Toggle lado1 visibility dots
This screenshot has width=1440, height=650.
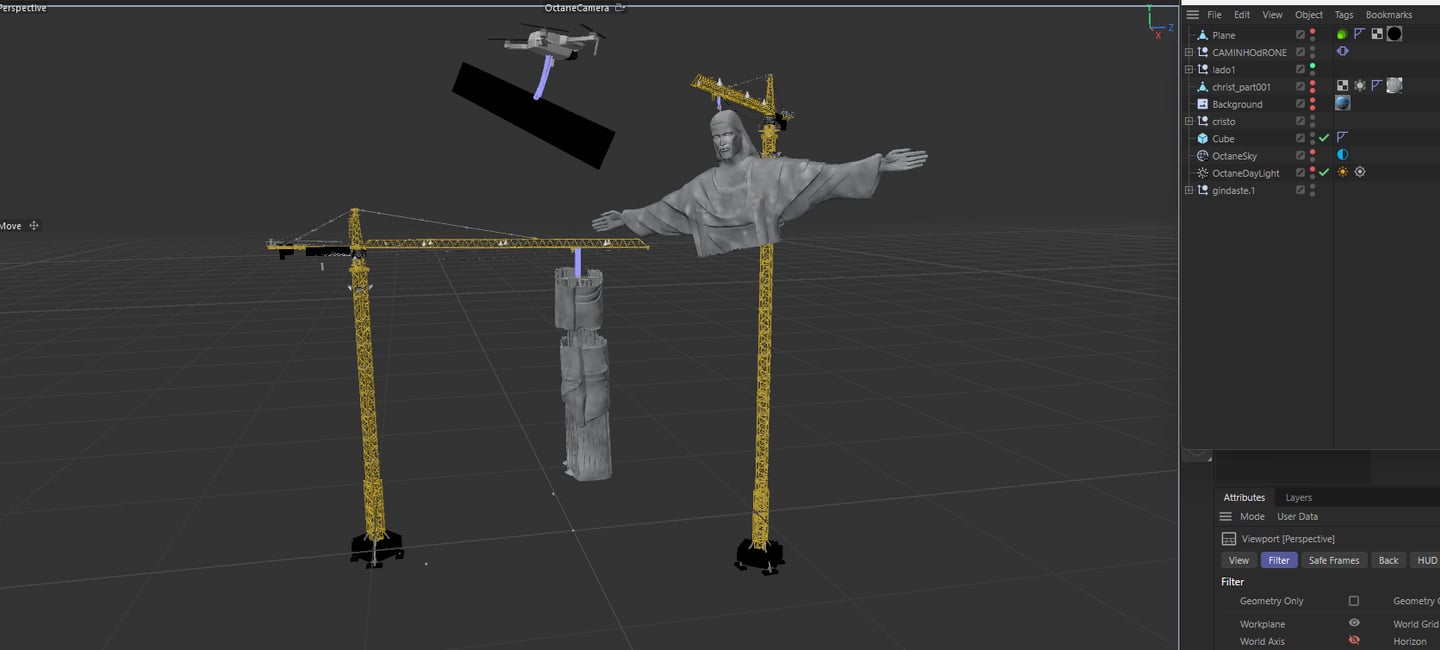coord(1312,70)
